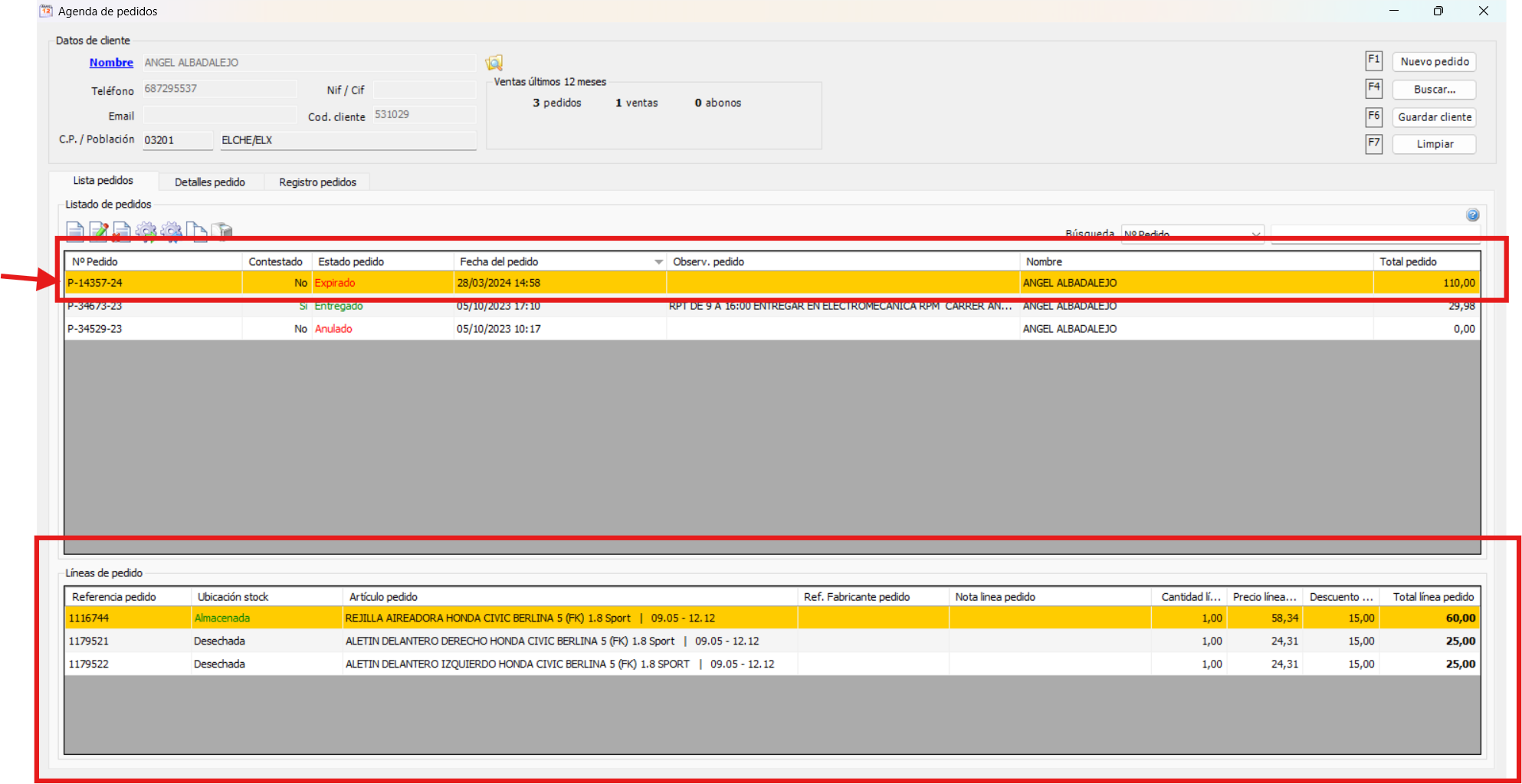Click the gear icon with blue arrow
The image size is (1522, 784).
(171, 231)
